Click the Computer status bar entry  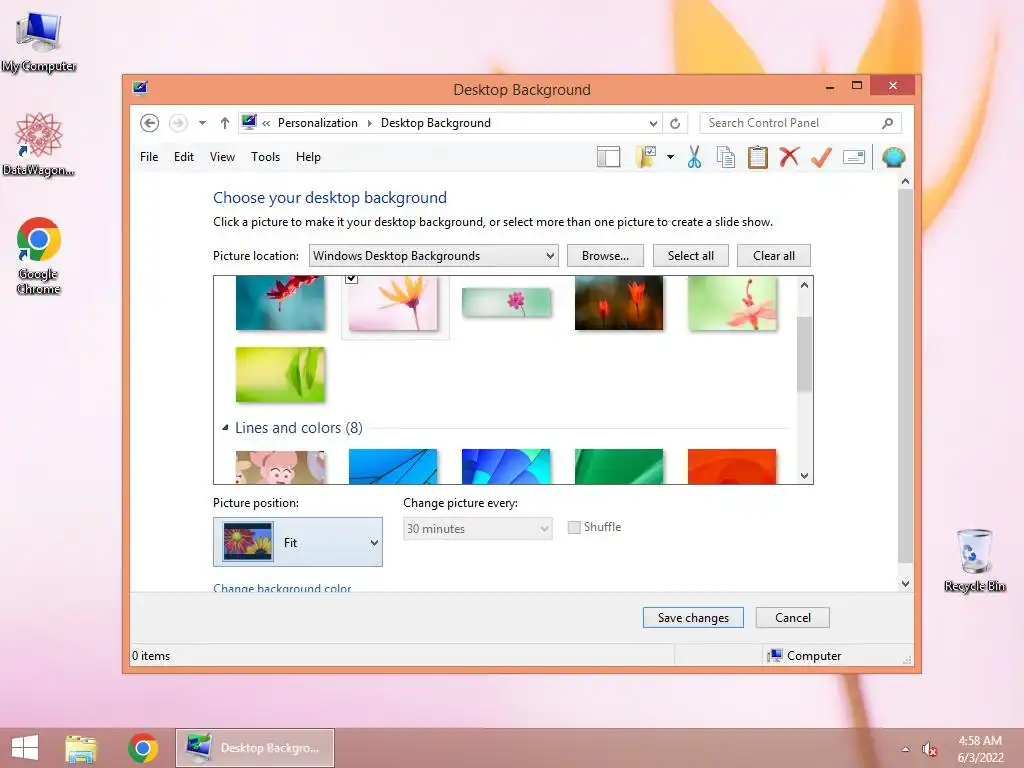pyautogui.click(x=805, y=656)
